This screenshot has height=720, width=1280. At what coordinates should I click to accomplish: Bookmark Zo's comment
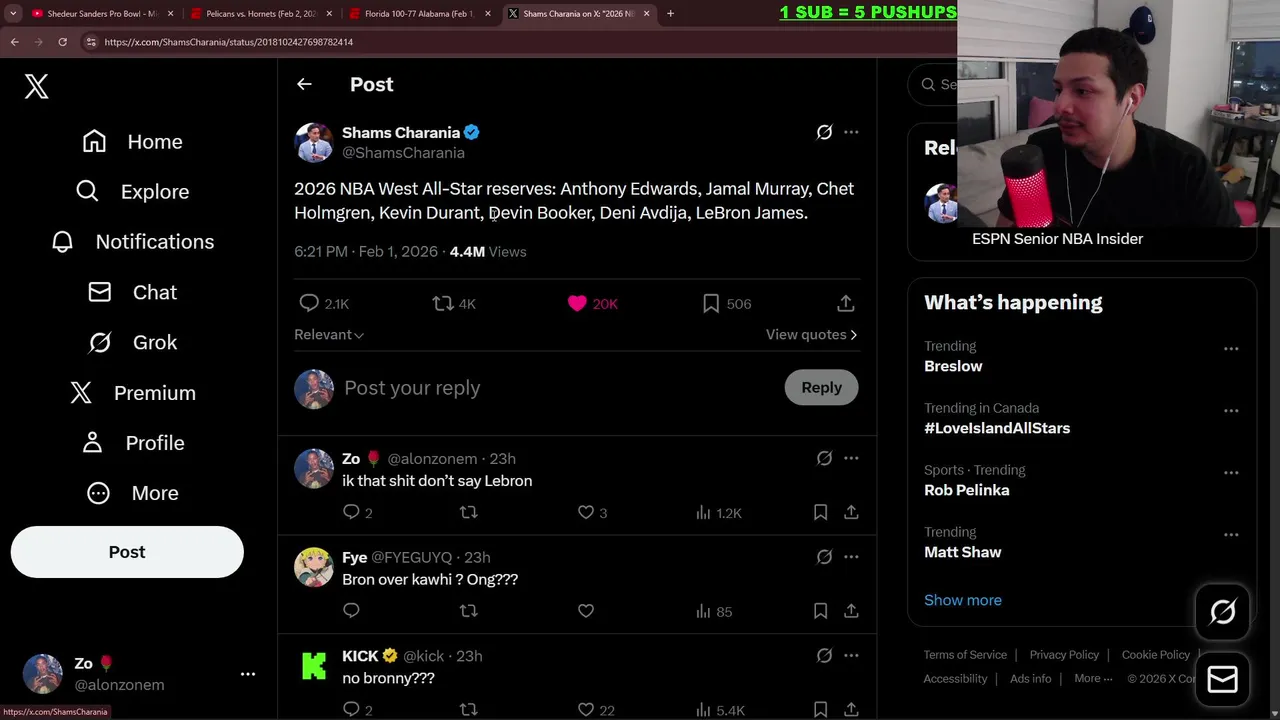point(820,512)
